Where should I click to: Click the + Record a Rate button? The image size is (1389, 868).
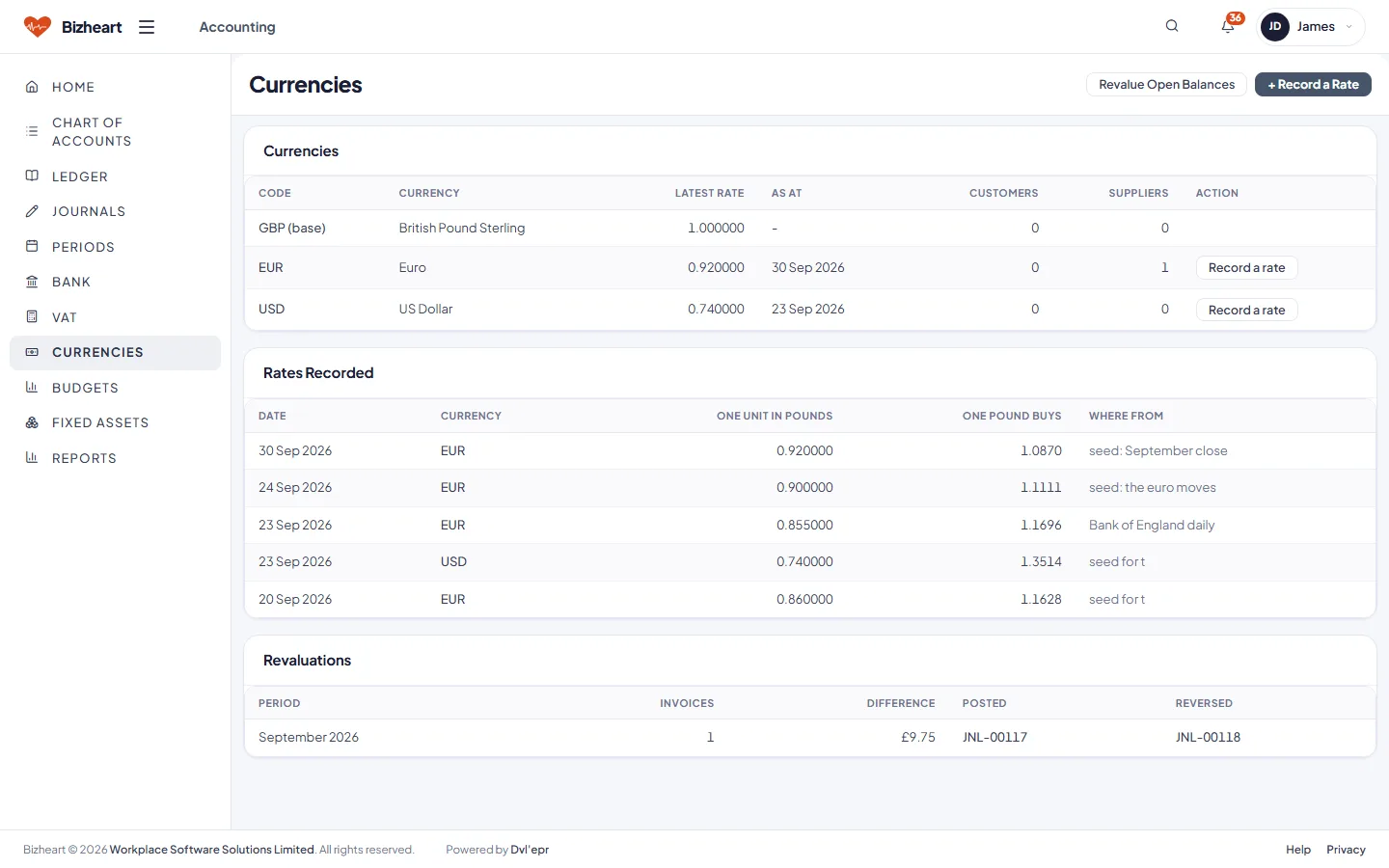click(1313, 85)
